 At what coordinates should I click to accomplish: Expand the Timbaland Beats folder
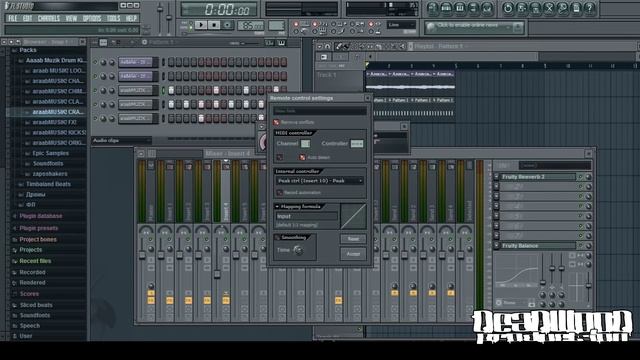(x=48, y=184)
